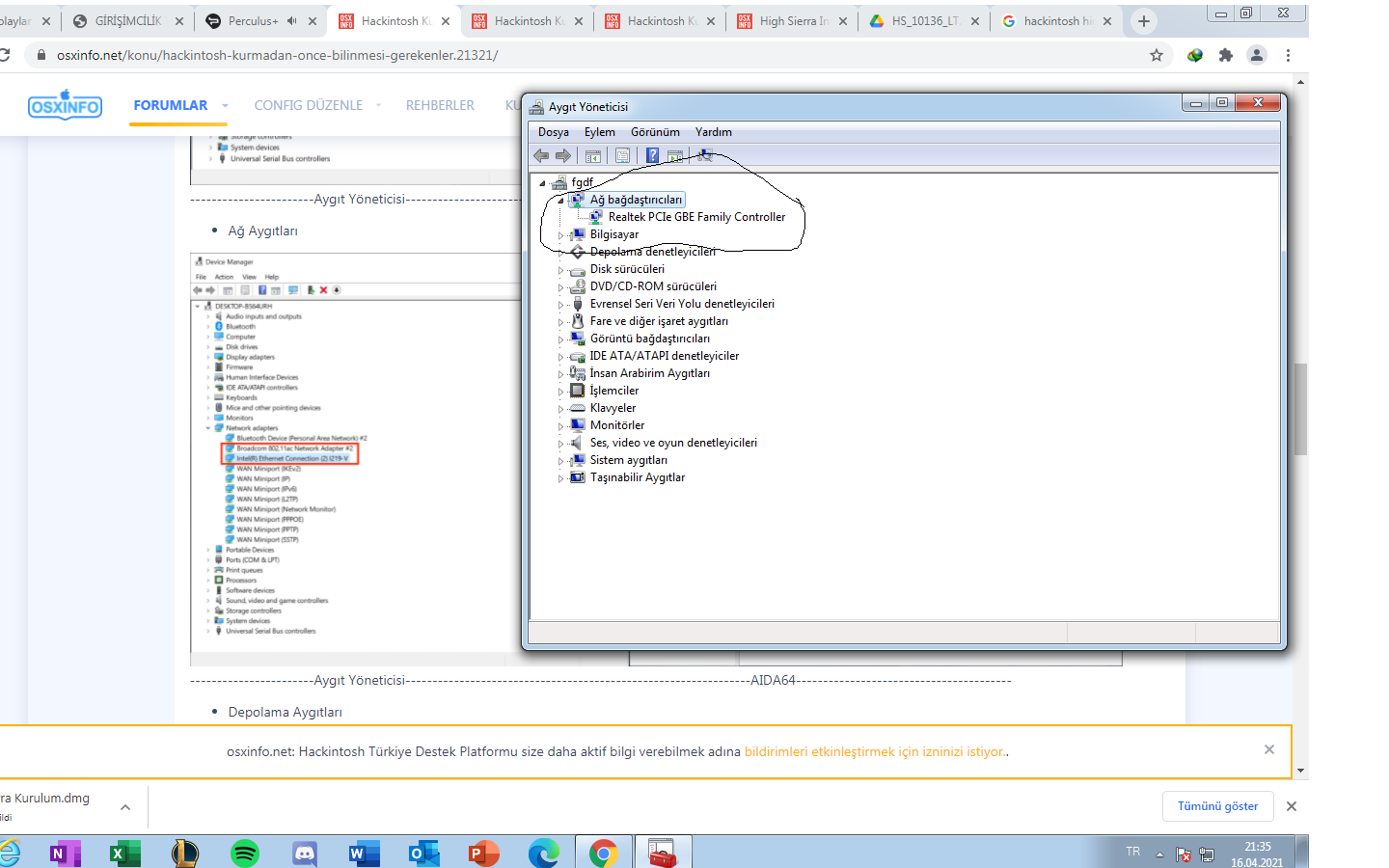
Task: Open the Eylem menu
Action: coord(599,132)
